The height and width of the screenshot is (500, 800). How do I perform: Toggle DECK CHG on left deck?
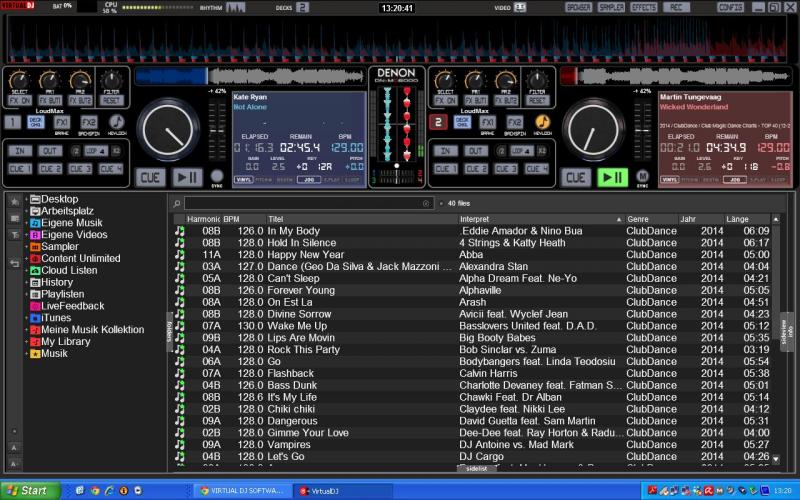point(36,122)
